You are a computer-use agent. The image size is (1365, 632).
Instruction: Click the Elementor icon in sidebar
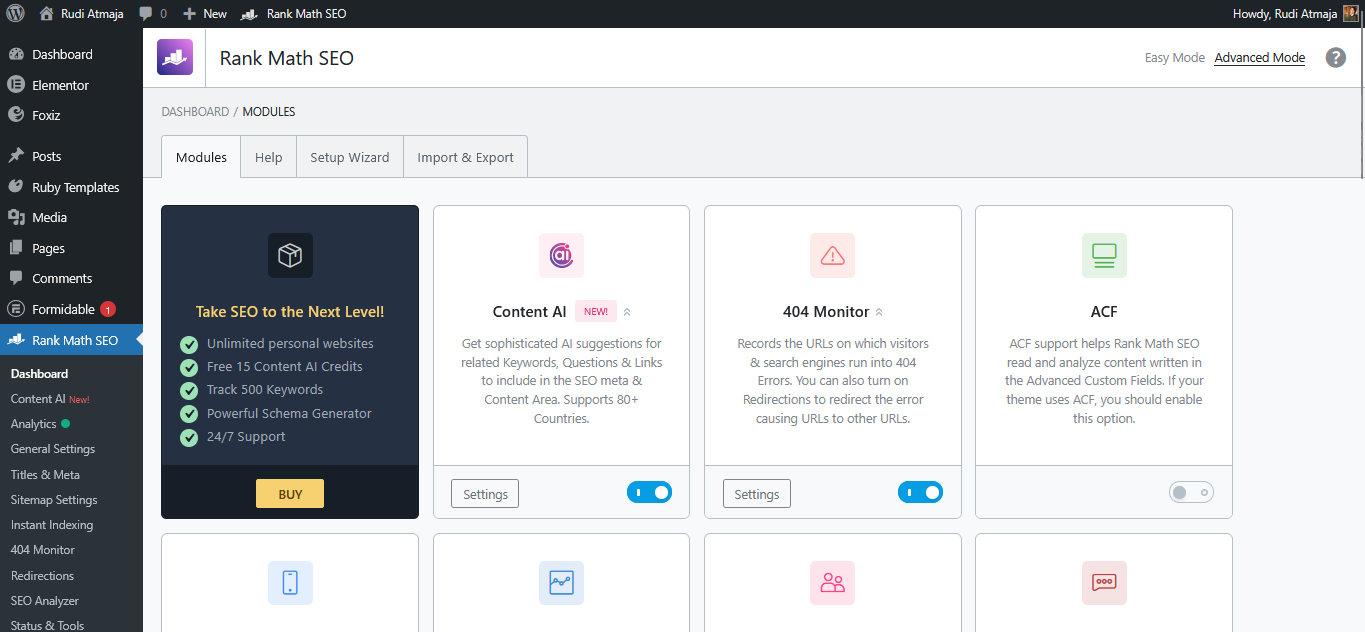(16, 85)
